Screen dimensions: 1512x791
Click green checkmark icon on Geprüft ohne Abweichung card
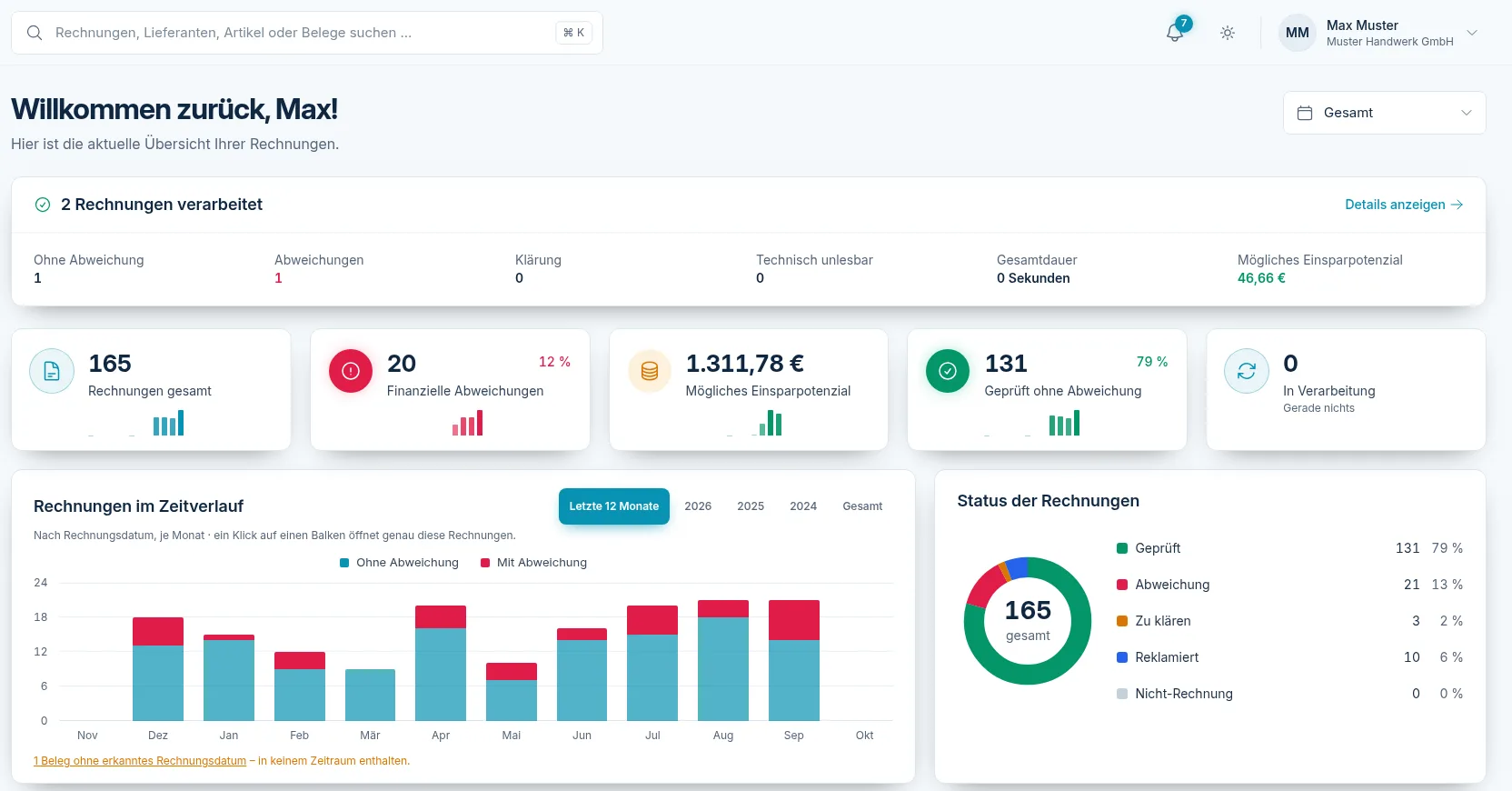click(x=948, y=371)
